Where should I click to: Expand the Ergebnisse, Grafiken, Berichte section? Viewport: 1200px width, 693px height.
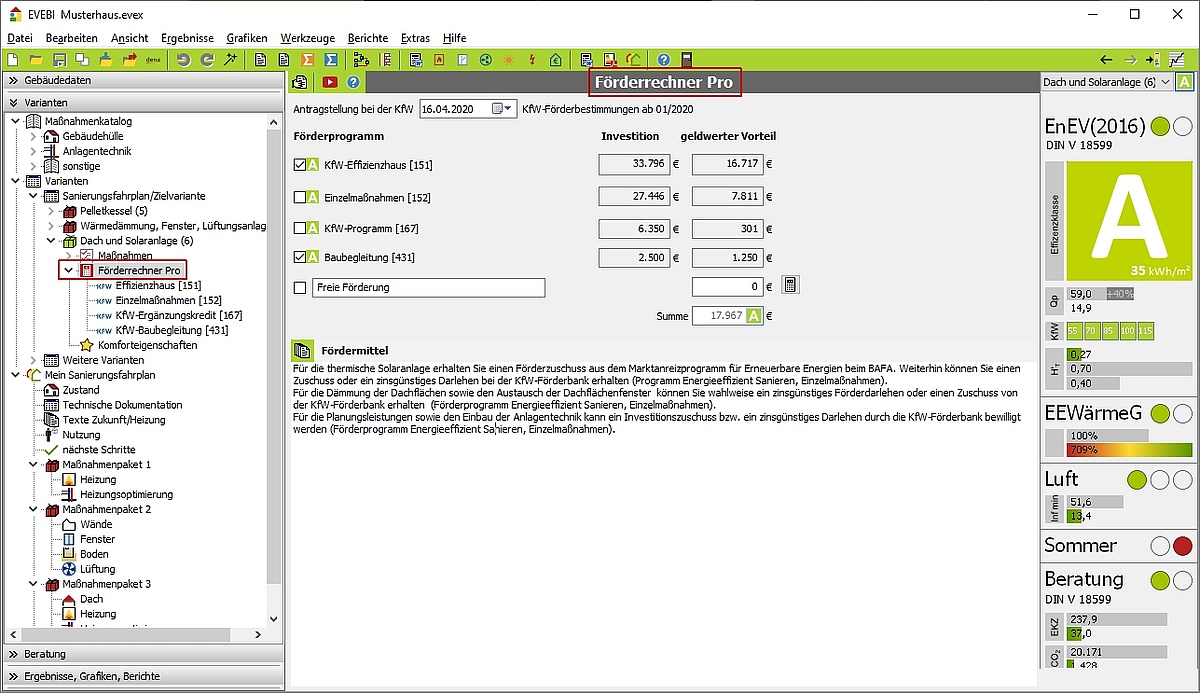pyautogui.click(x=145, y=676)
